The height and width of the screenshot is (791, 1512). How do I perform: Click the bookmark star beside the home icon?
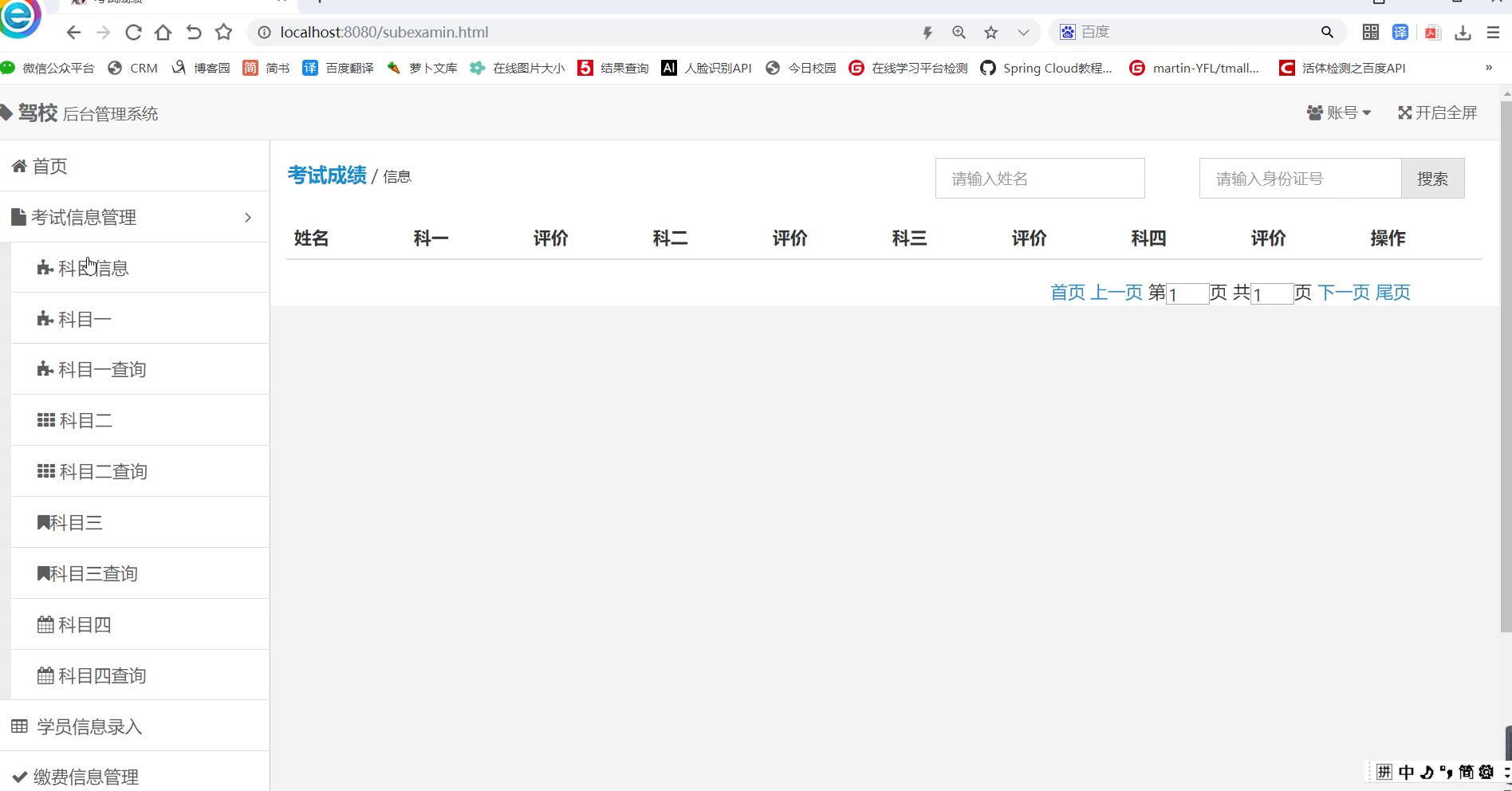point(224,33)
